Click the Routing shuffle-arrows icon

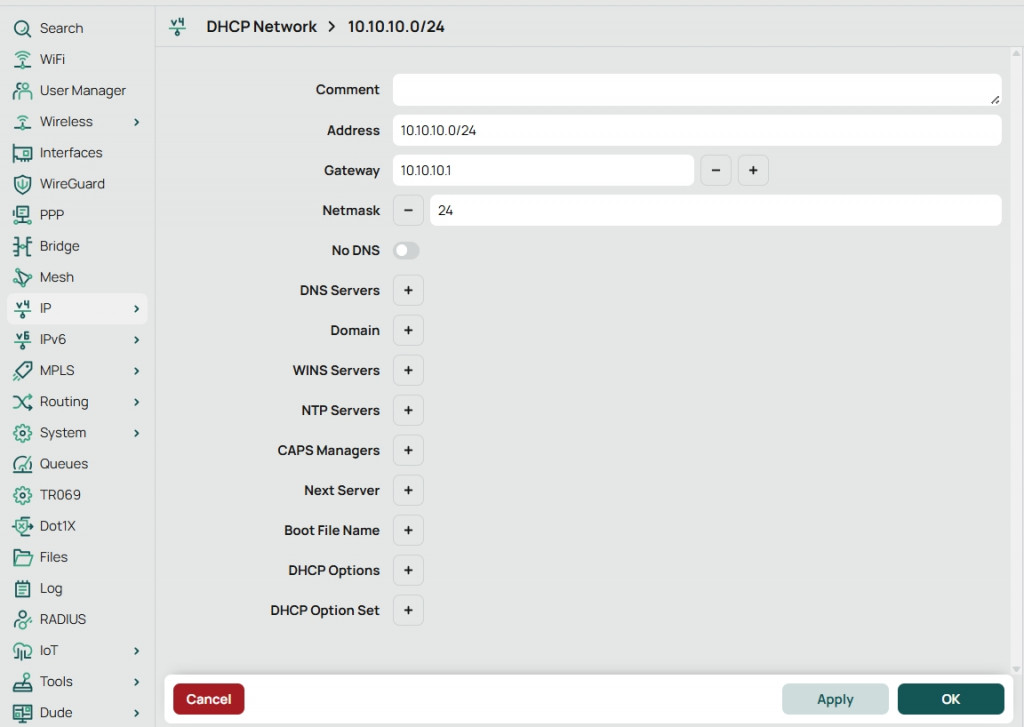[x=22, y=402]
